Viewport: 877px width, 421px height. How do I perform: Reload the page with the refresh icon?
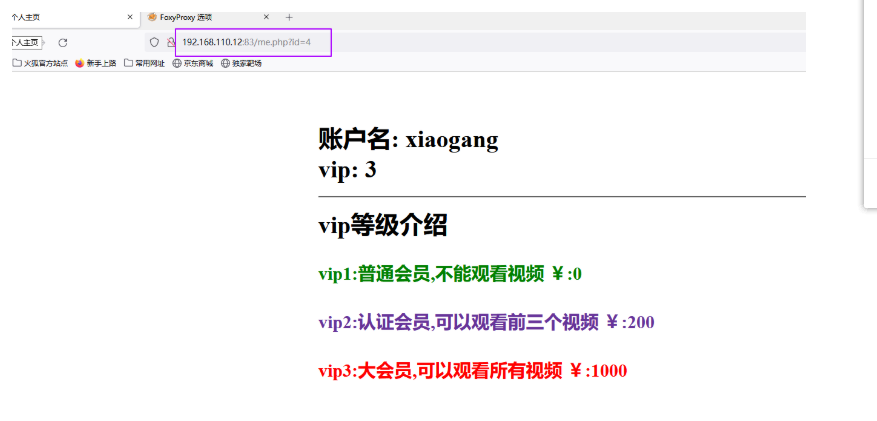[x=63, y=43]
